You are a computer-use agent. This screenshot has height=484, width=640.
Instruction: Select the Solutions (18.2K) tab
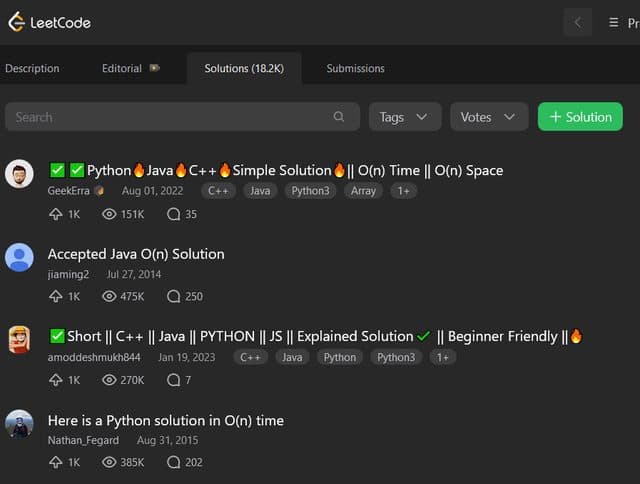(244, 68)
